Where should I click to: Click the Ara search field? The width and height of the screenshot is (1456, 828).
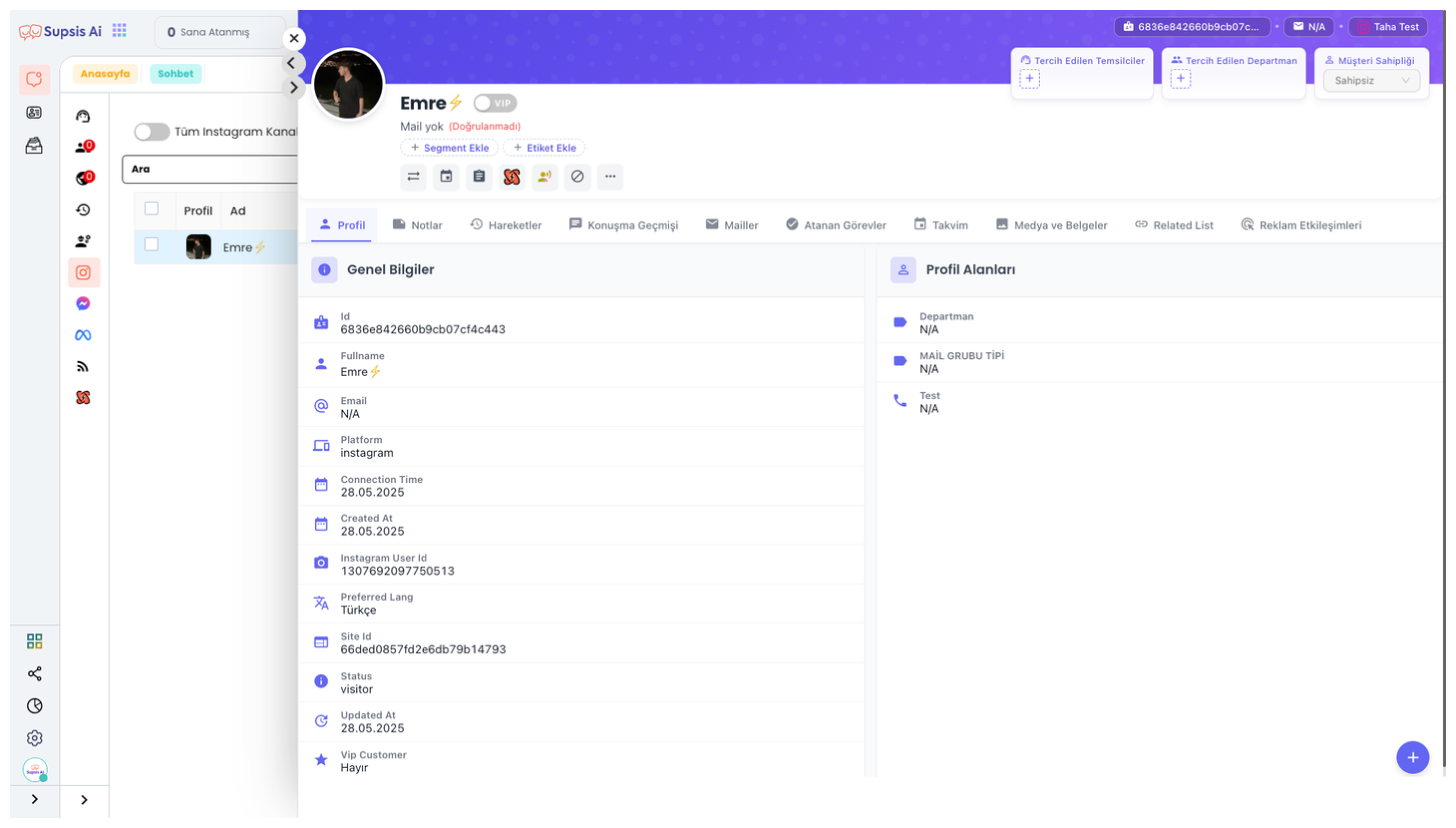click(x=210, y=170)
